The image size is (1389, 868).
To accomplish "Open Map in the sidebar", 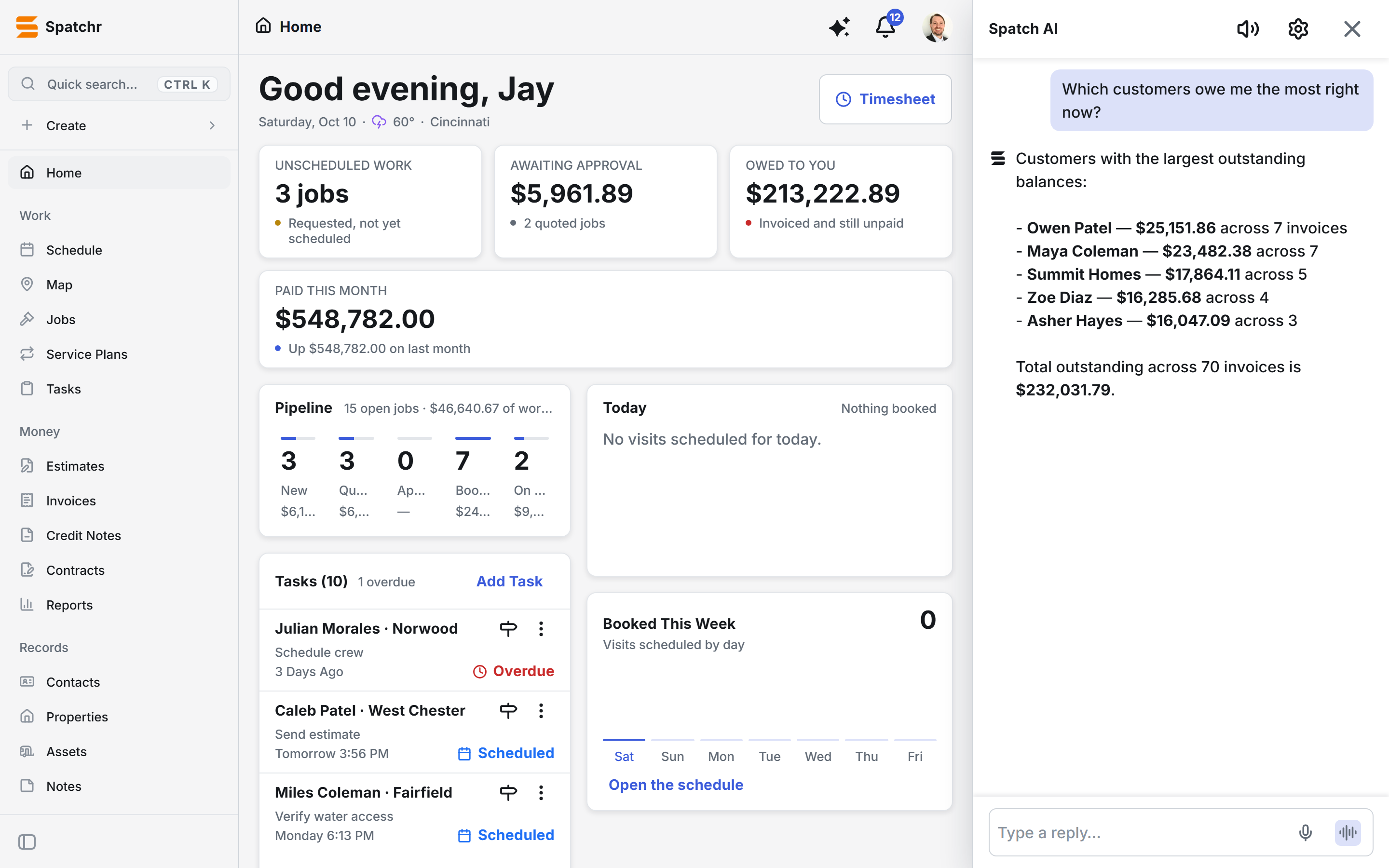I will pyautogui.click(x=119, y=284).
